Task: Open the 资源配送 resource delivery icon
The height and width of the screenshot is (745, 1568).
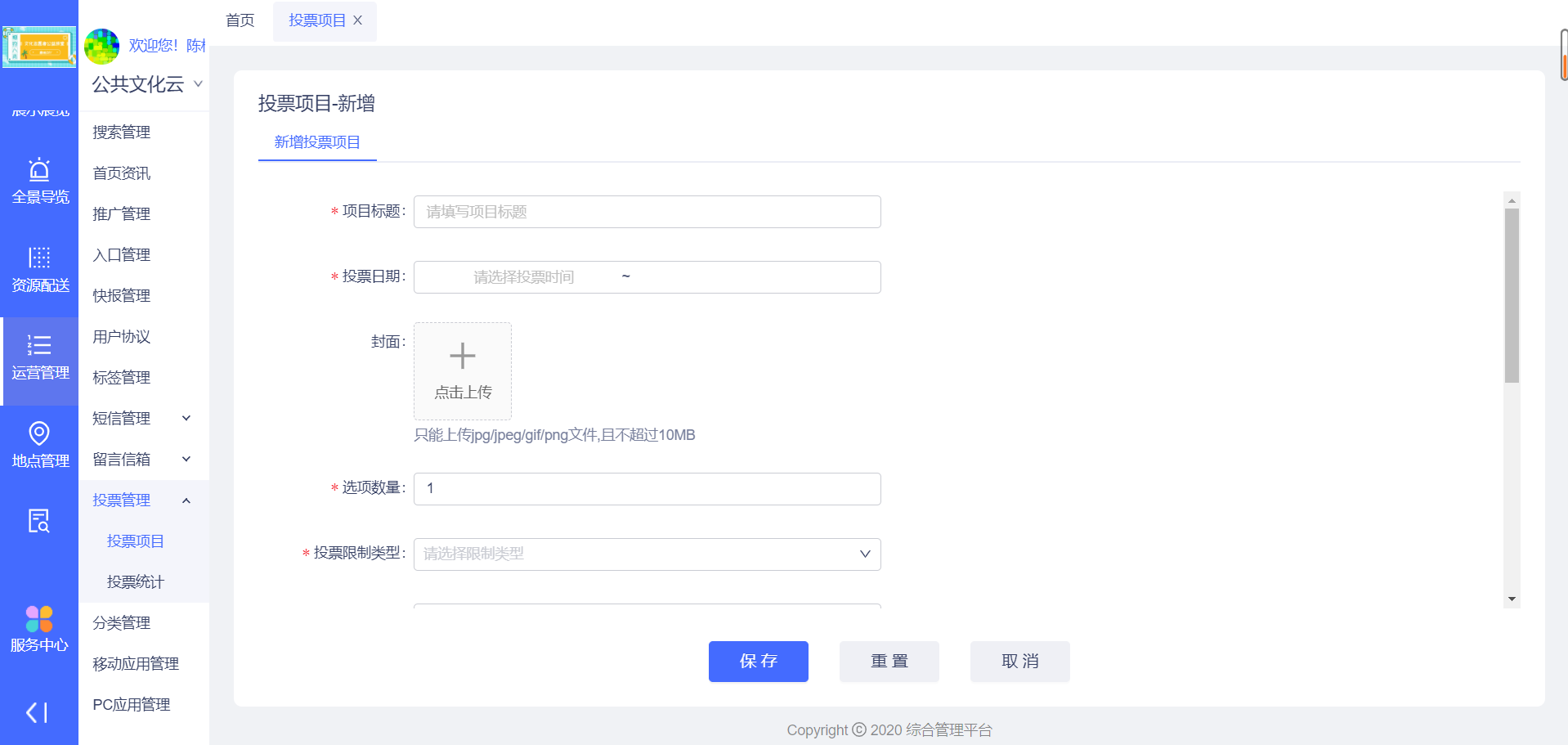Action: coord(39,258)
